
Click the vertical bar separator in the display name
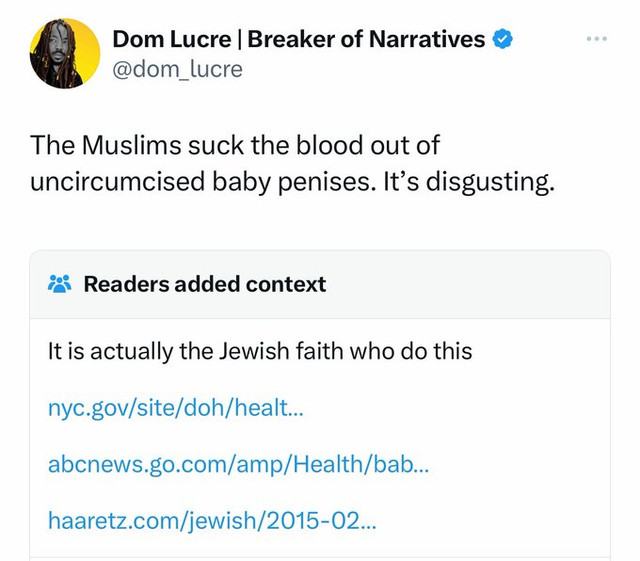[x=238, y=40]
